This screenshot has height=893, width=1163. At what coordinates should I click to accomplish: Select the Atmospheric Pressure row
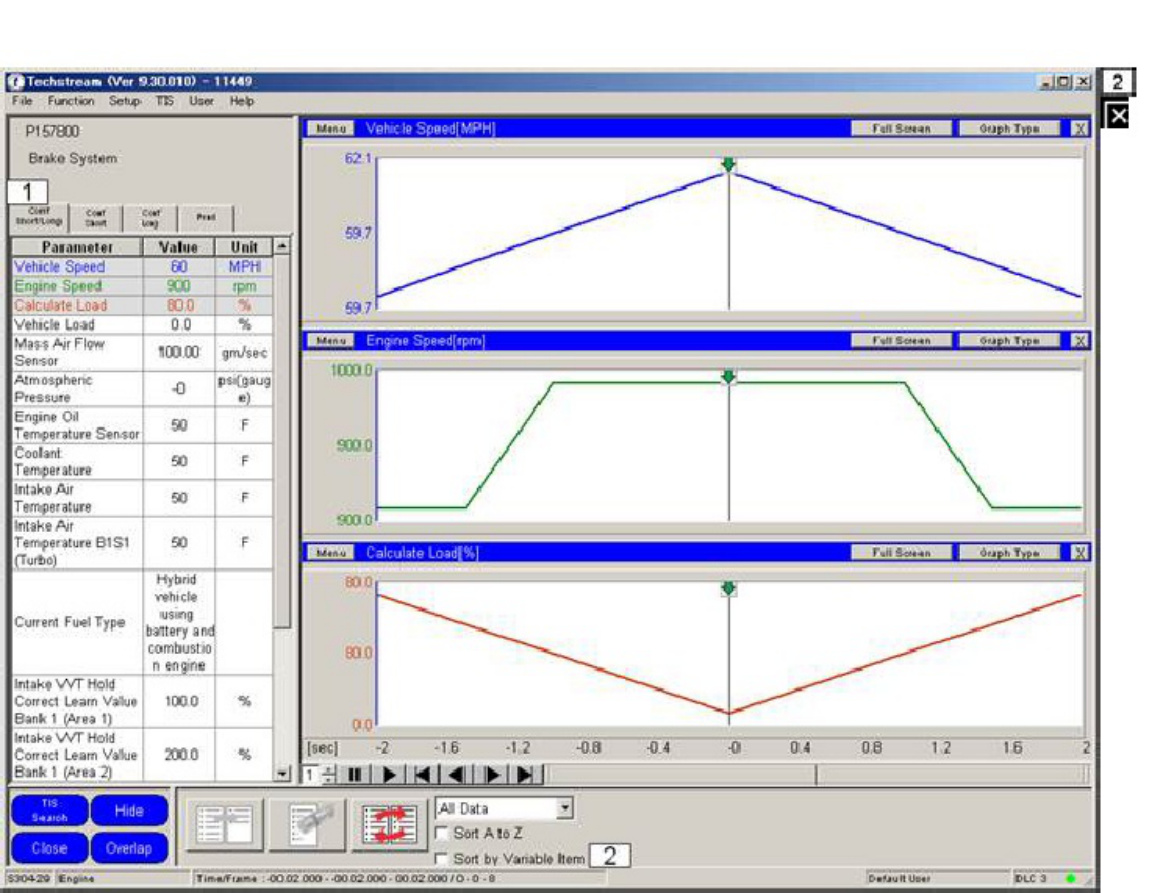[x=142, y=389]
